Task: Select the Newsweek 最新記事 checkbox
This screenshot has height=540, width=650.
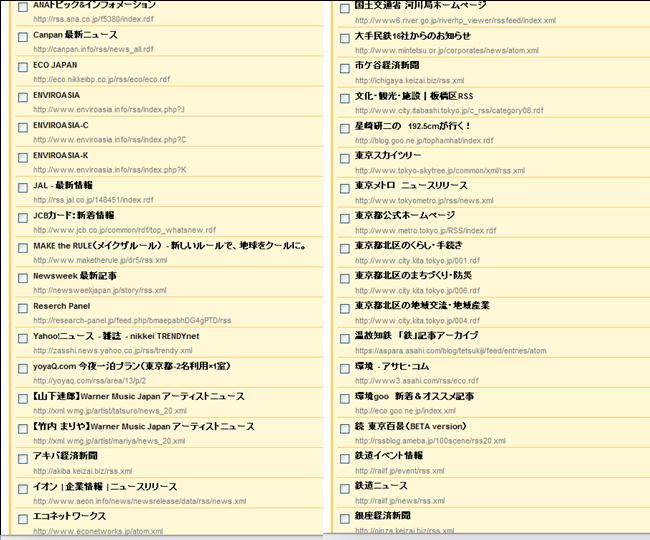Action: 23,278
